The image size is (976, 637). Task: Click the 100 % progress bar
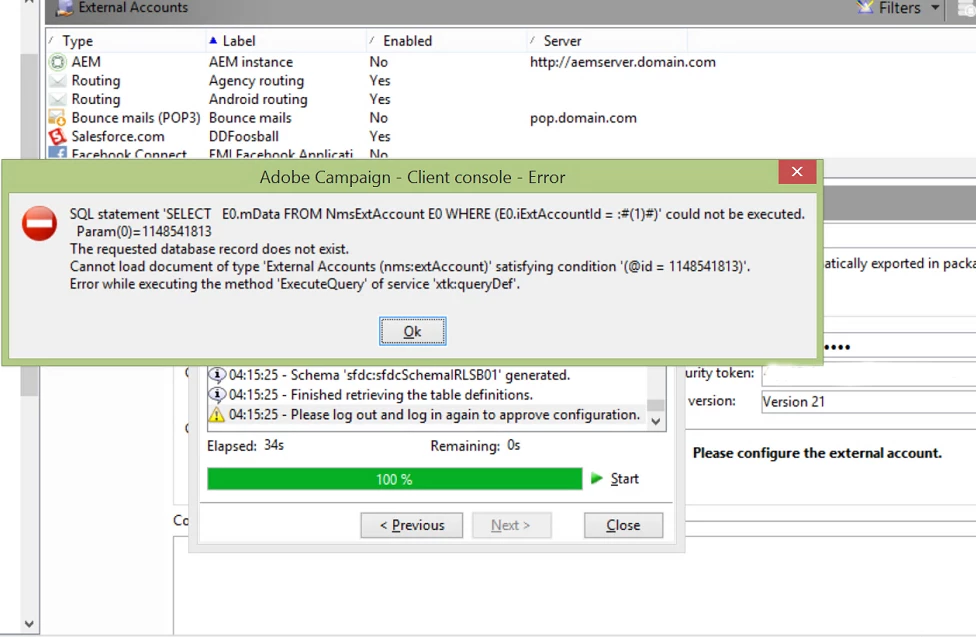pos(395,479)
